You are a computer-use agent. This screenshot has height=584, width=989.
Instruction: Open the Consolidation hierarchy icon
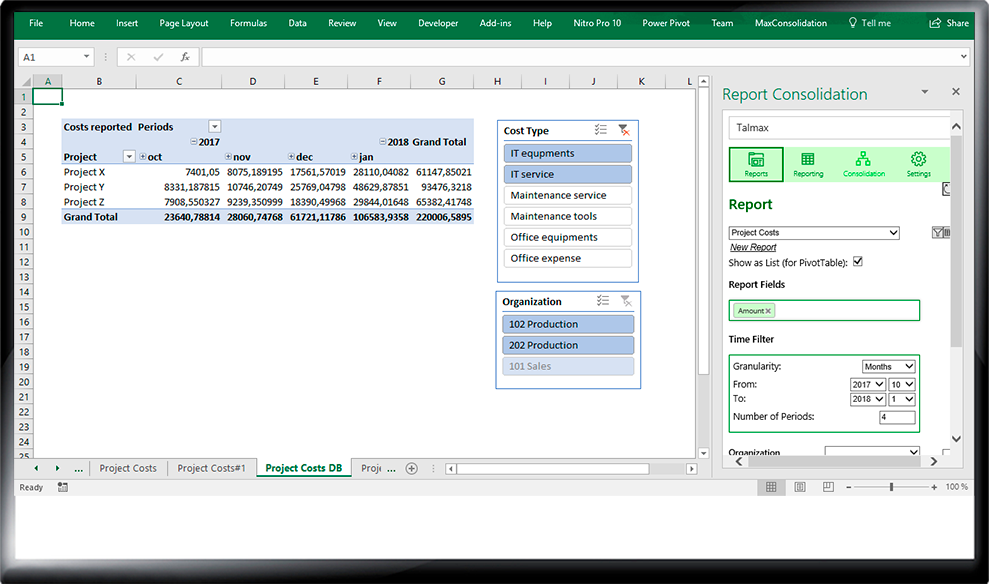point(863,163)
